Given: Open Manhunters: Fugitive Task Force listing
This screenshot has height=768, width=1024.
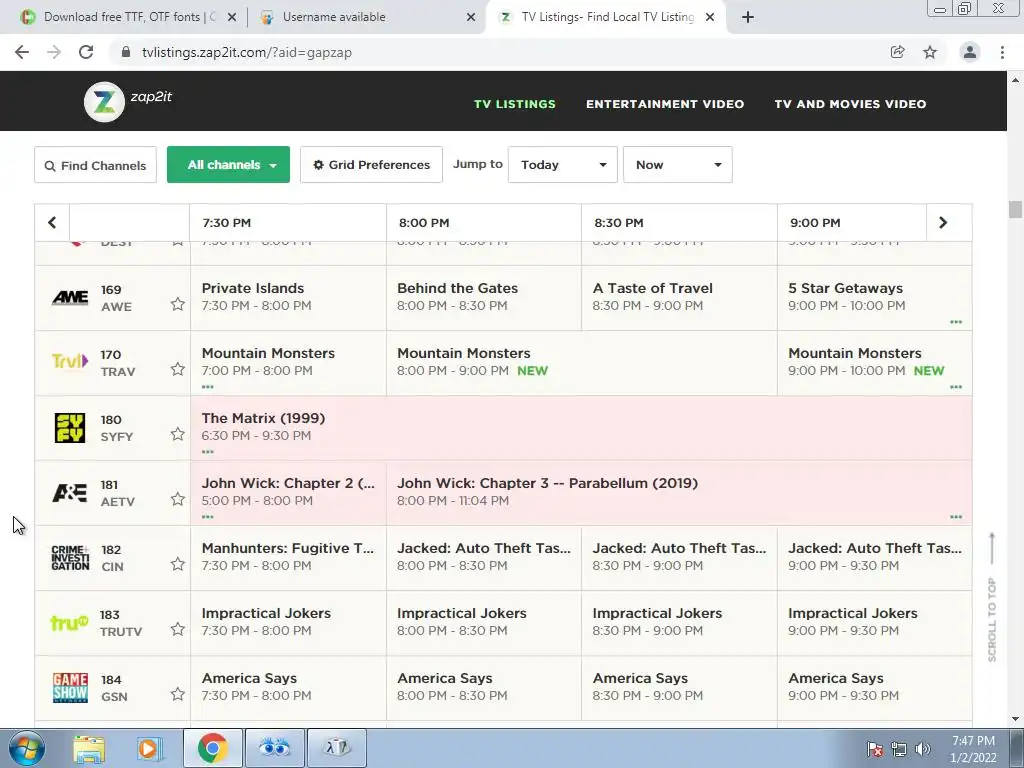Looking at the screenshot, I should point(288,558).
